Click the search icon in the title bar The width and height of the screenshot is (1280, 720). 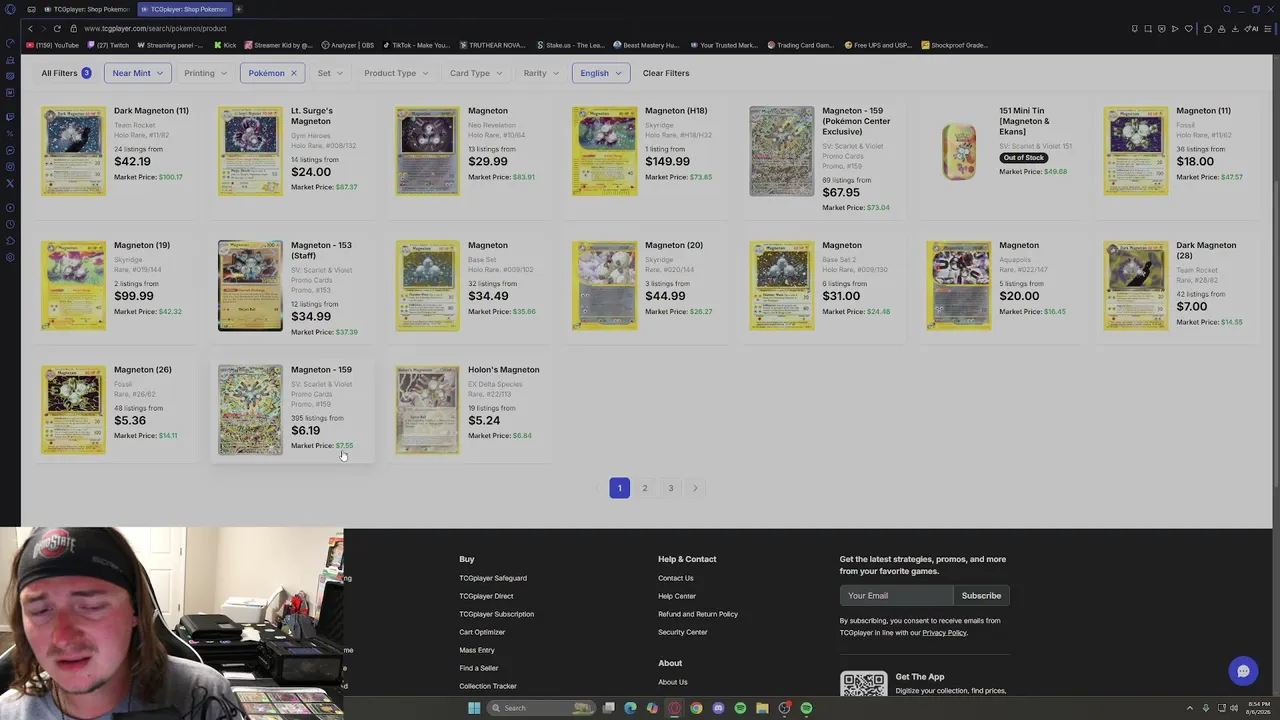tap(1227, 9)
